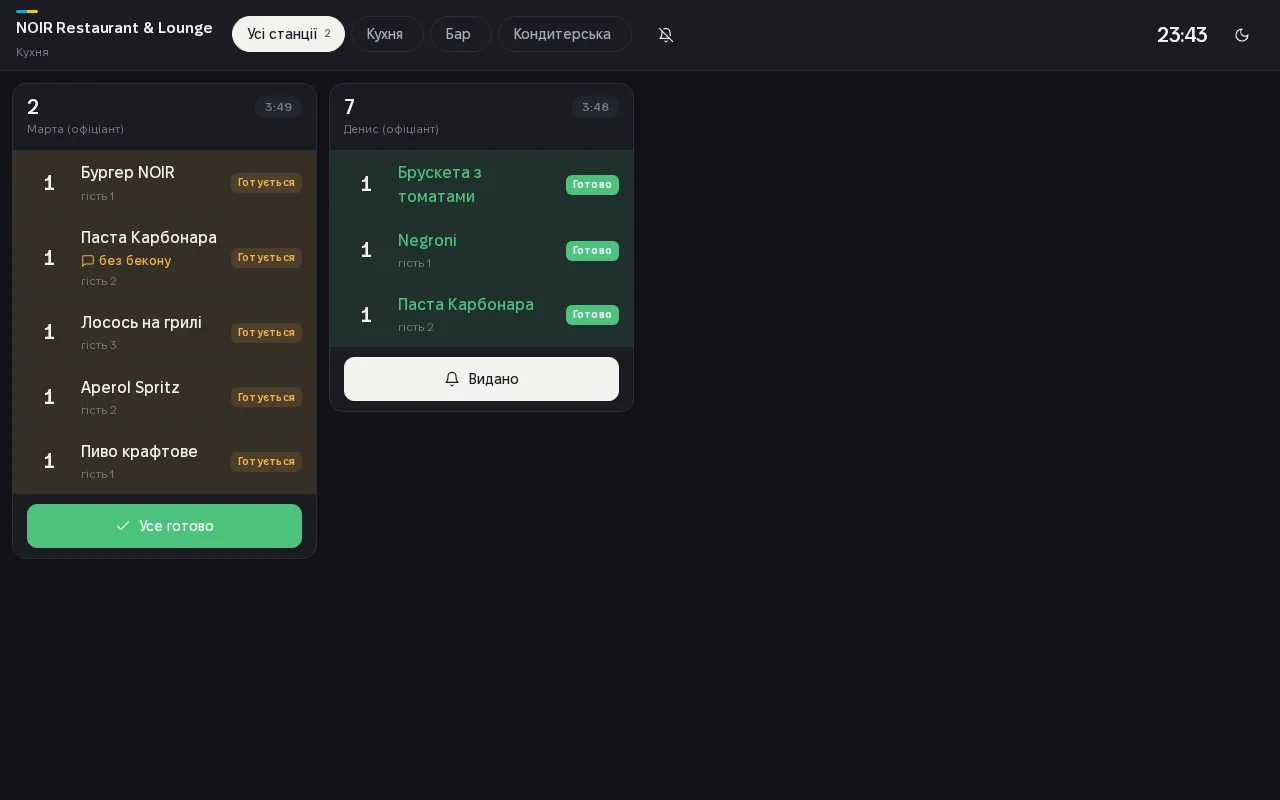The image size is (1280, 800).
Task: Select the Брускета з томатами item
Action: click(x=481, y=185)
